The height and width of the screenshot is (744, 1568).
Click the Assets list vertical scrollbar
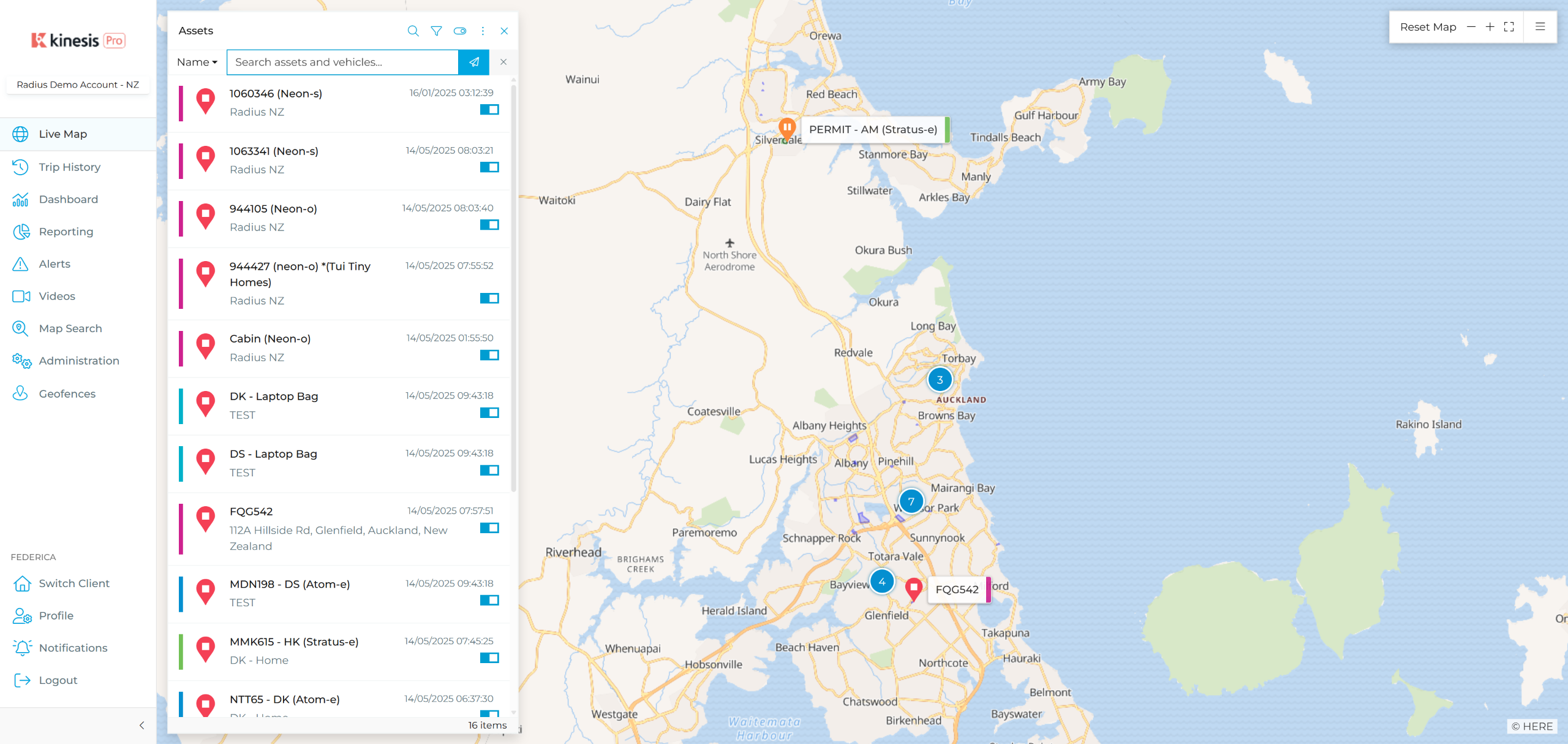[513, 288]
